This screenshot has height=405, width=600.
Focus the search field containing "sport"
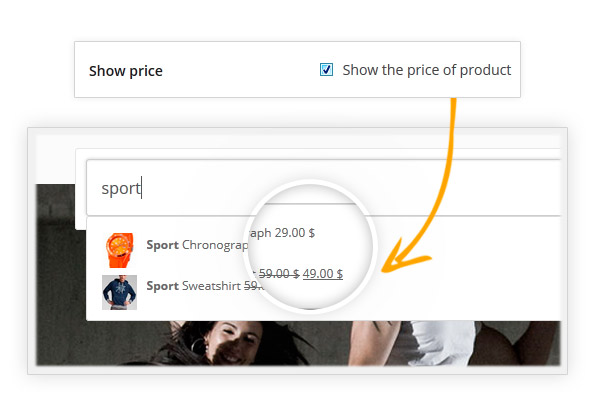point(300,187)
